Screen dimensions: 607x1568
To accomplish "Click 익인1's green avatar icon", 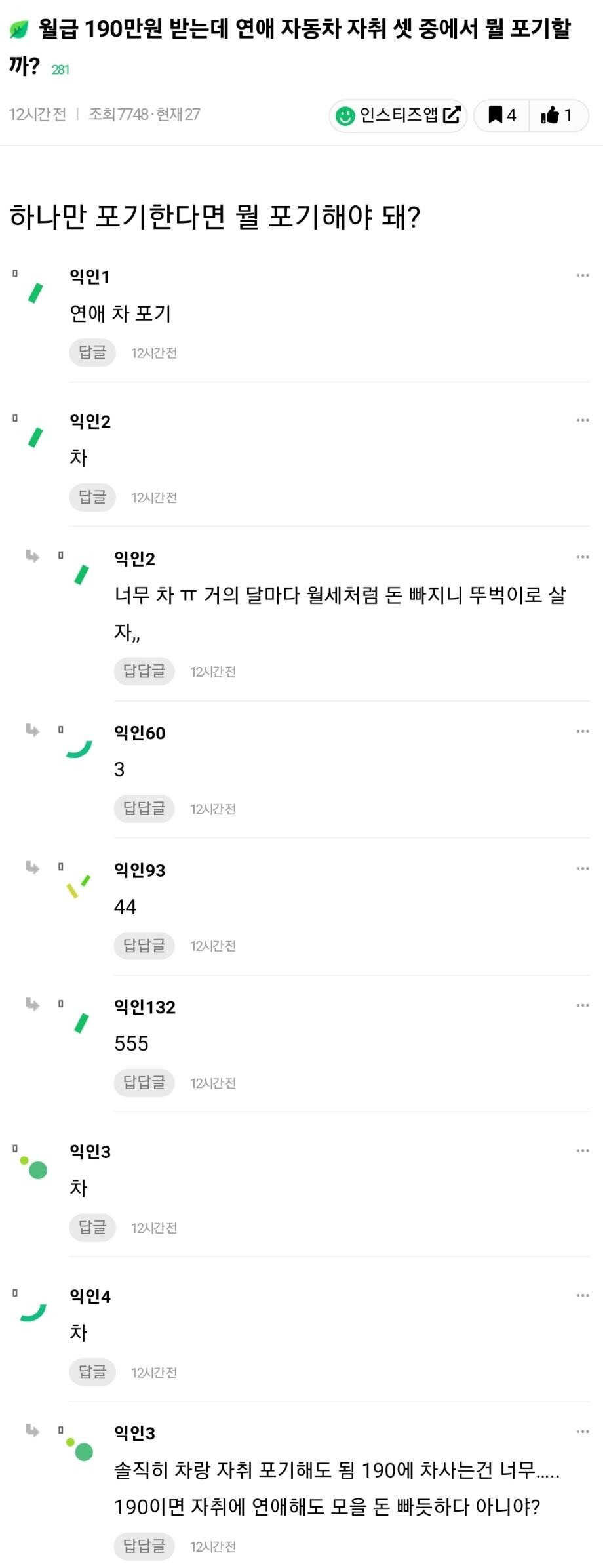I will pyautogui.click(x=35, y=292).
